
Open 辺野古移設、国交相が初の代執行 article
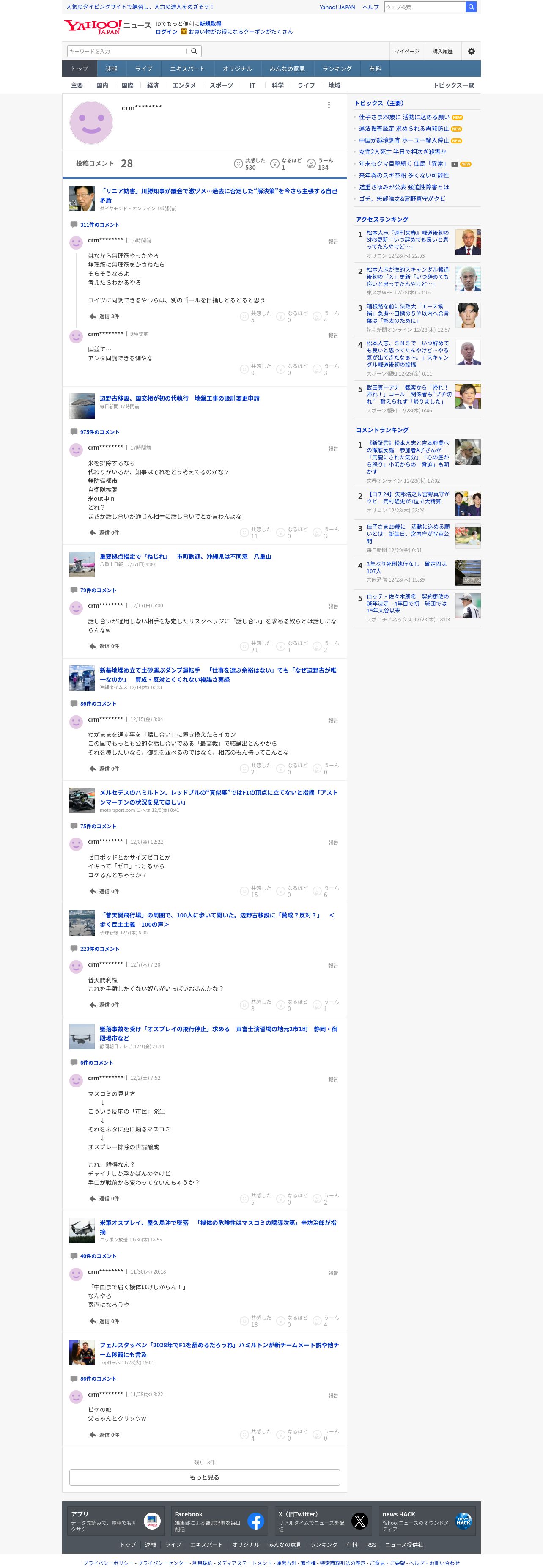coord(180,398)
